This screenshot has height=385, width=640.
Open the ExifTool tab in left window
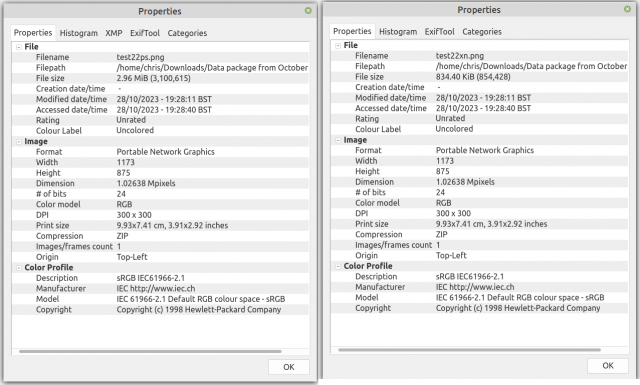[145, 33]
